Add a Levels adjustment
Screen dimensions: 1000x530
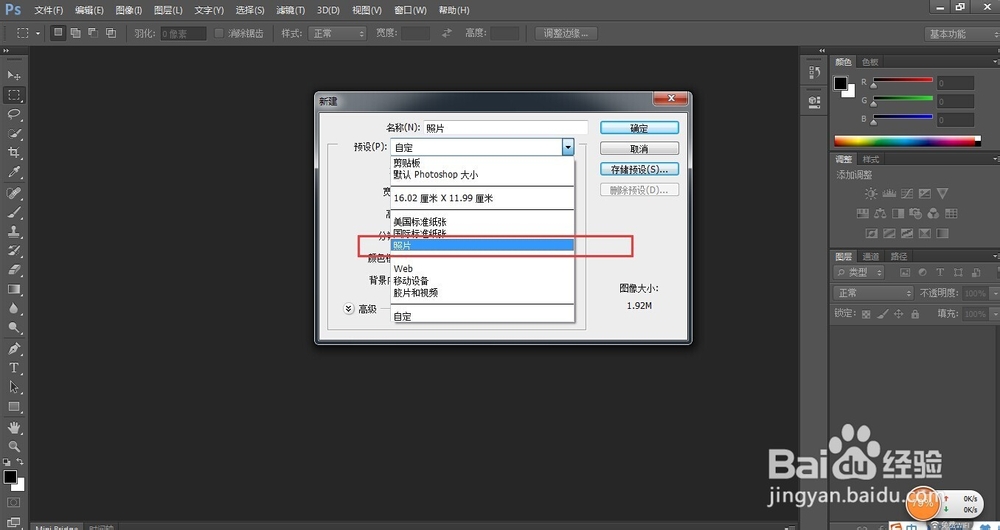click(x=889, y=193)
